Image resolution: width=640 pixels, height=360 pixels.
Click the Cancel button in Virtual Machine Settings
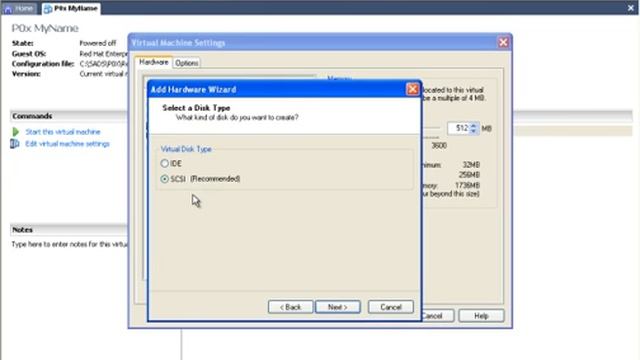438,316
